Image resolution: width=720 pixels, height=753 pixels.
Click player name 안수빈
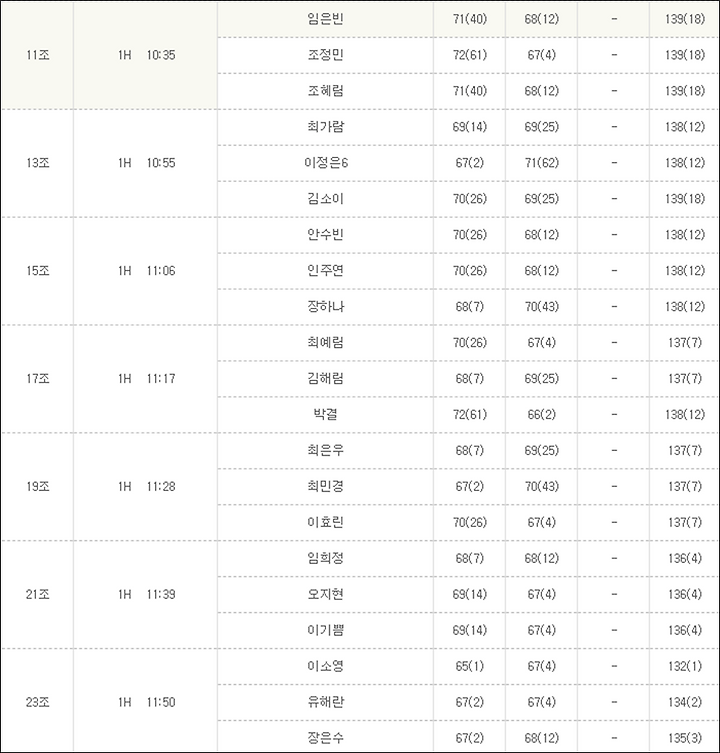pos(325,235)
